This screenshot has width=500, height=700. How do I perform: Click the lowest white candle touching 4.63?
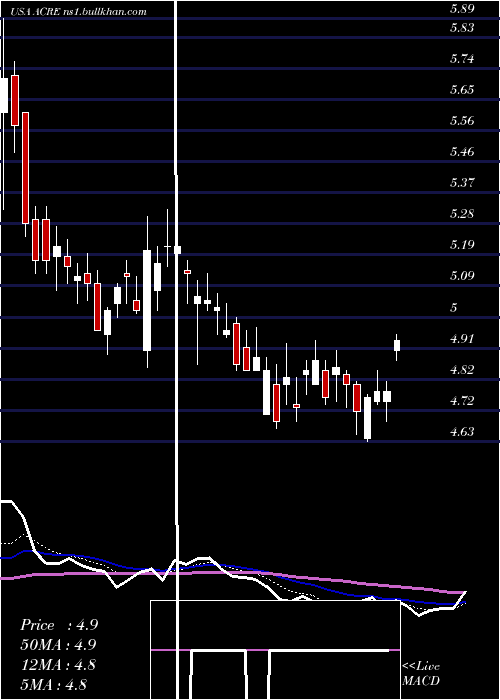pyautogui.click(x=367, y=418)
